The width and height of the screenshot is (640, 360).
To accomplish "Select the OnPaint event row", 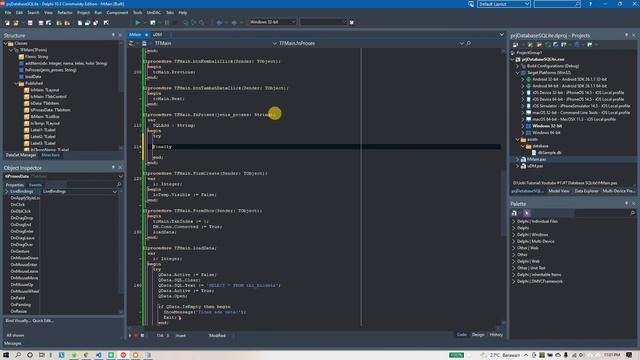I will click(x=18, y=298).
